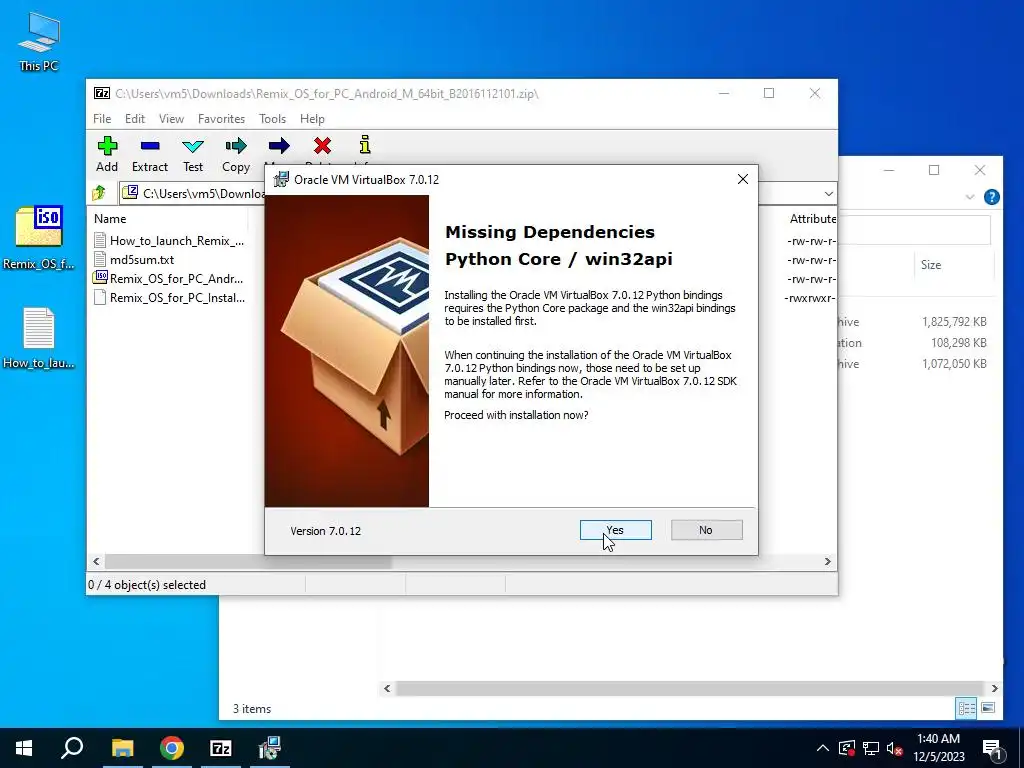The width and height of the screenshot is (1024, 768).
Task: Select the Remix_OS_for_PC_Andr... ISO entry
Action: (168, 279)
